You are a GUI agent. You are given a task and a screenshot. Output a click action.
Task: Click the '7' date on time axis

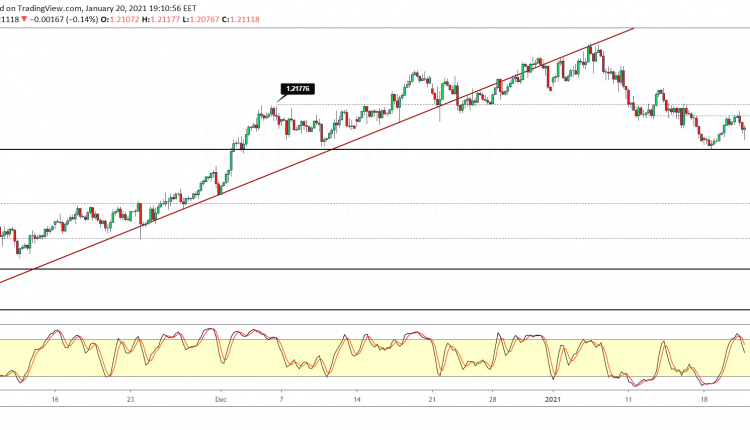coord(281,399)
